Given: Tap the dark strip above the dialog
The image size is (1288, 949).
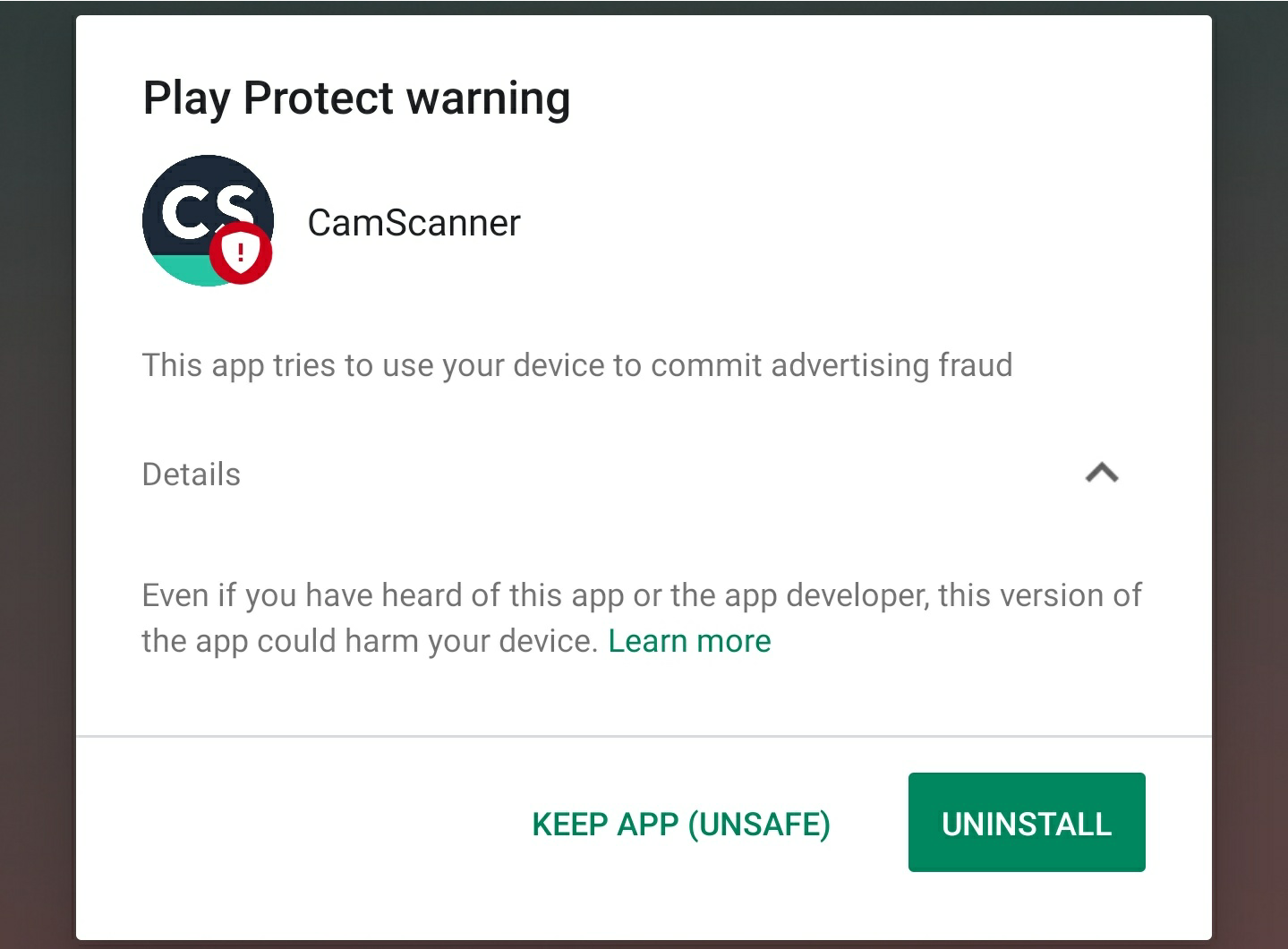Looking at the screenshot, I should 644,7.
